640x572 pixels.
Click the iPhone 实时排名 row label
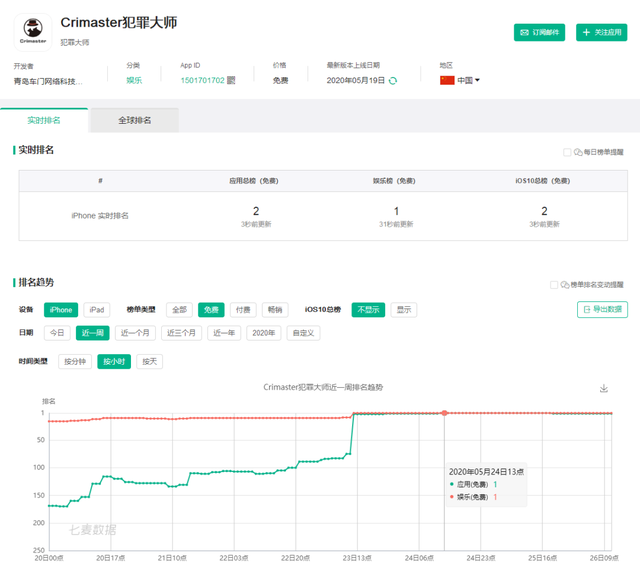click(100, 216)
